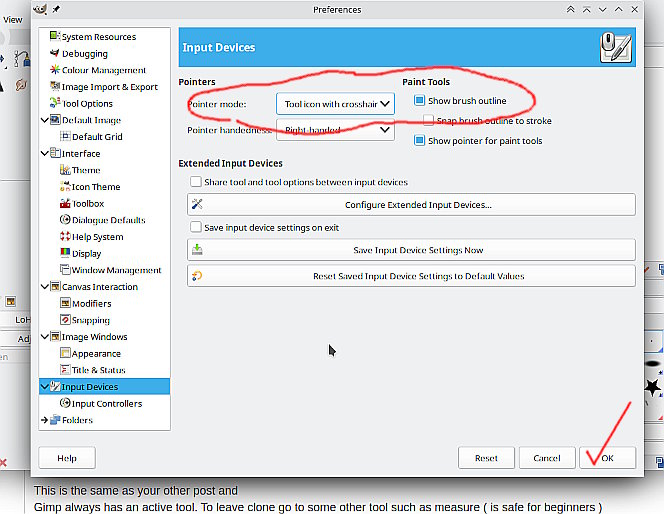Select Default Grid label in tree
This screenshot has width=664, height=514.
(x=97, y=137)
